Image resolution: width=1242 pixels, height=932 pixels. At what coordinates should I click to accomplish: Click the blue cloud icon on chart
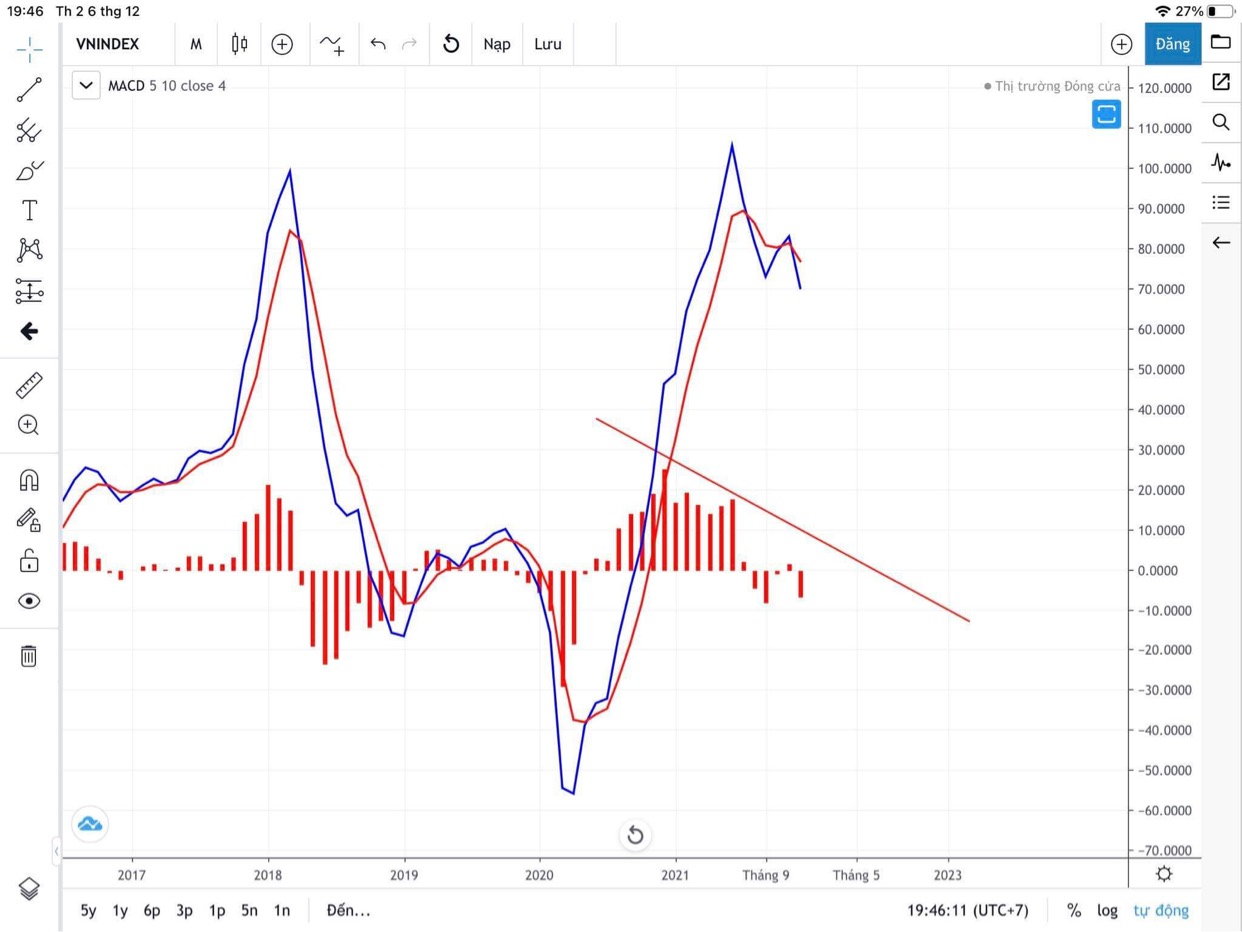click(x=90, y=824)
